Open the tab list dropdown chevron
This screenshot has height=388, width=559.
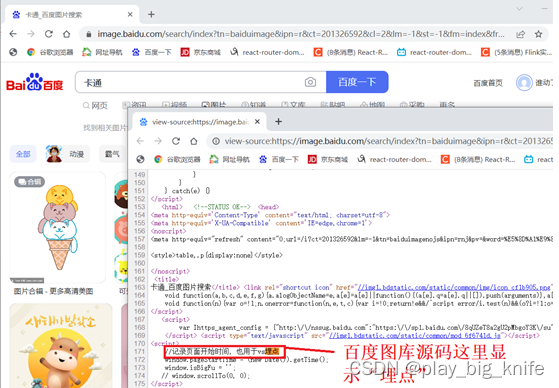[519, 9]
